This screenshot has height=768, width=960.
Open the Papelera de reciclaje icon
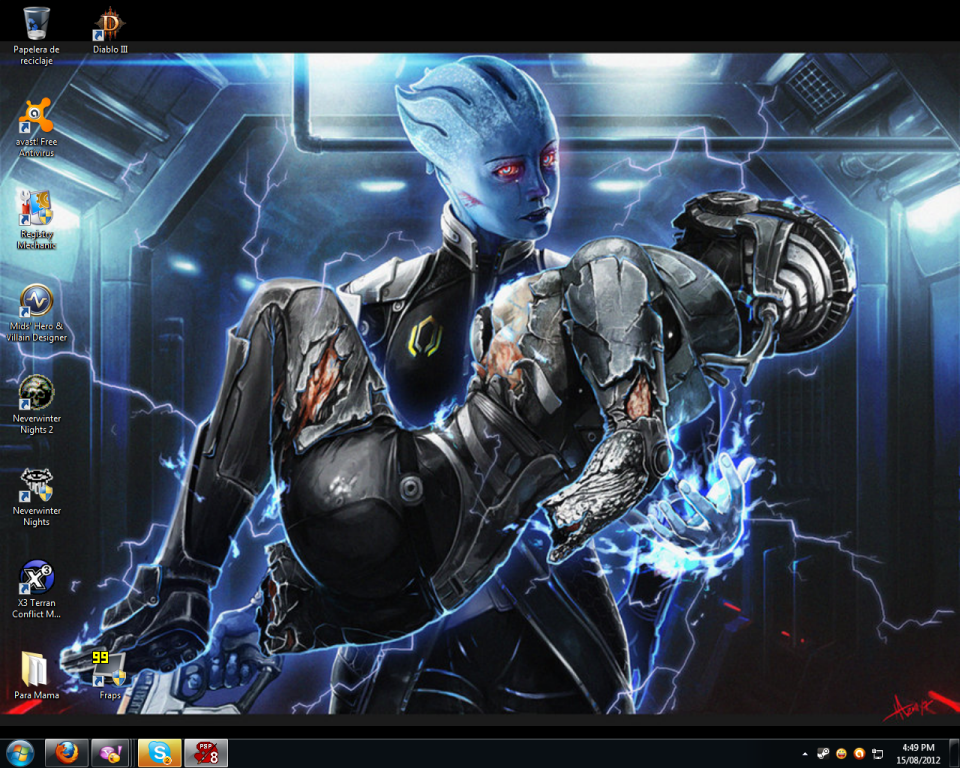tap(36, 24)
